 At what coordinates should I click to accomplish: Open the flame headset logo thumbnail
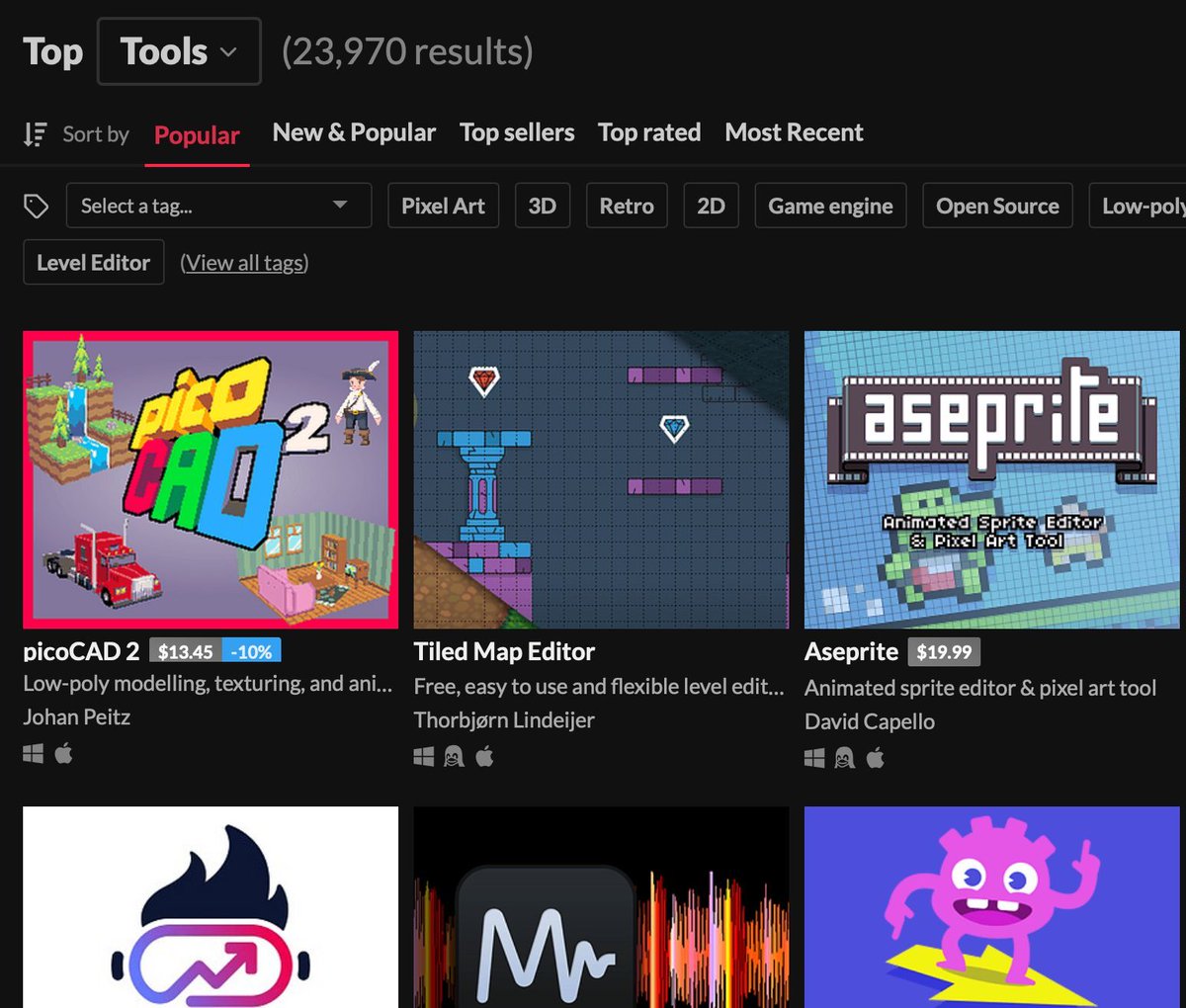coord(211,907)
